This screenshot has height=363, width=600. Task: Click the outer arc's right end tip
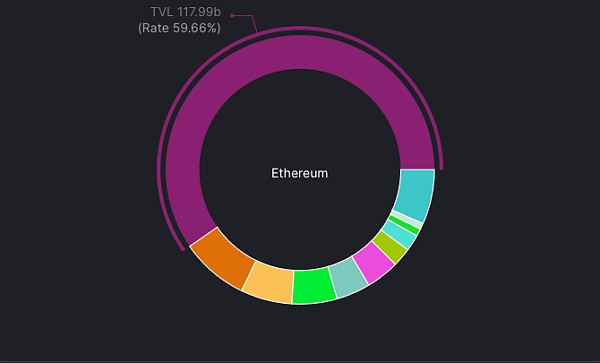pyautogui.click(x=441, y=168)
